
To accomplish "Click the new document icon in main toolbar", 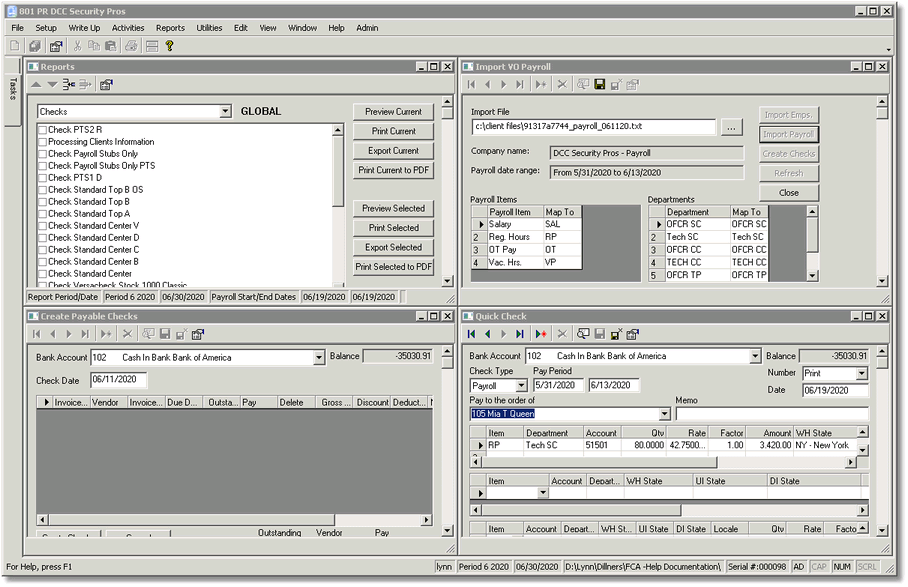I will tap(15, 46).
